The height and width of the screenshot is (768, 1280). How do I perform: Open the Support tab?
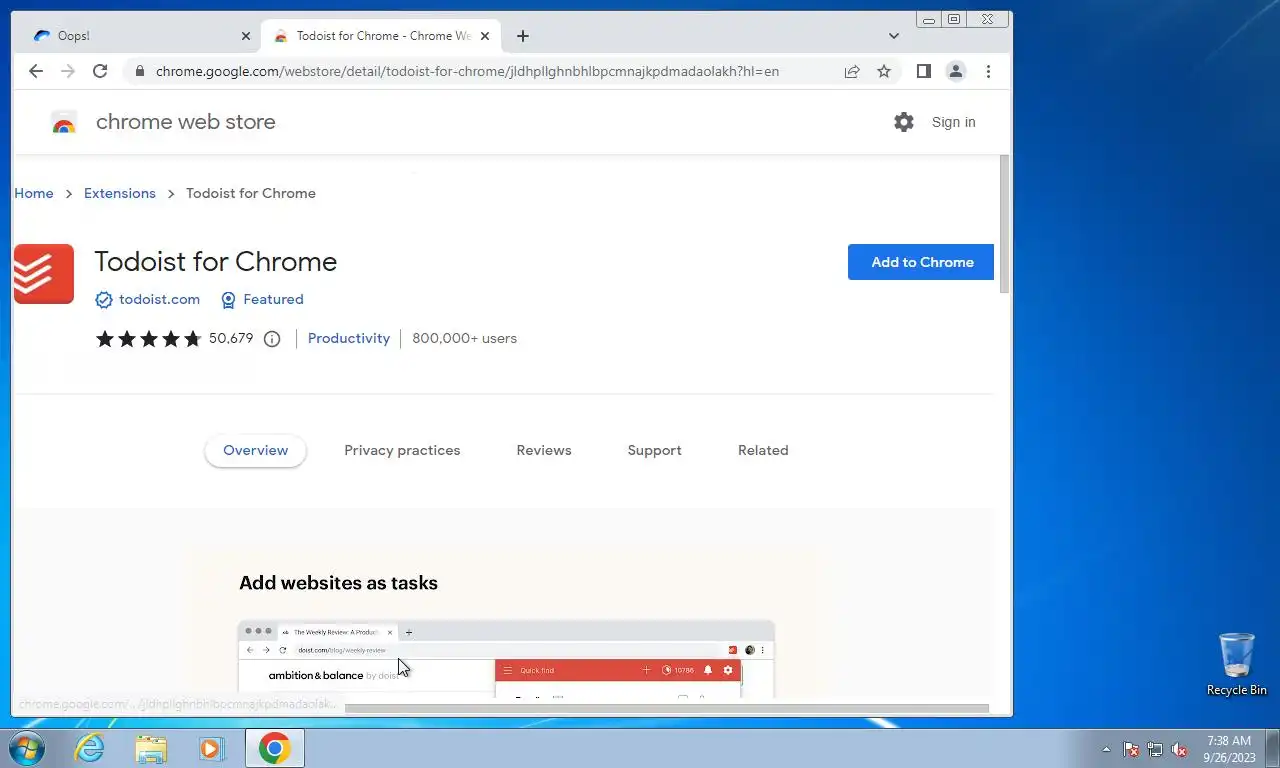coord(655,451)
